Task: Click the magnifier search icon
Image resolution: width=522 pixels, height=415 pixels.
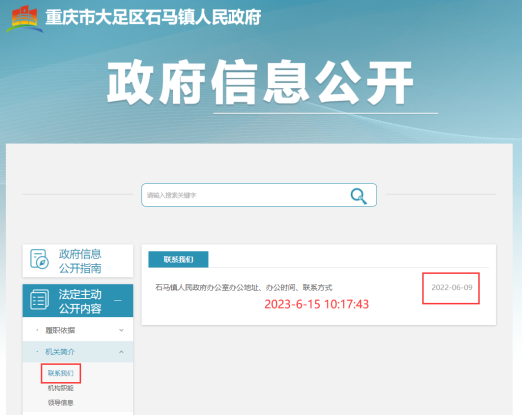Action: [359, 196]
